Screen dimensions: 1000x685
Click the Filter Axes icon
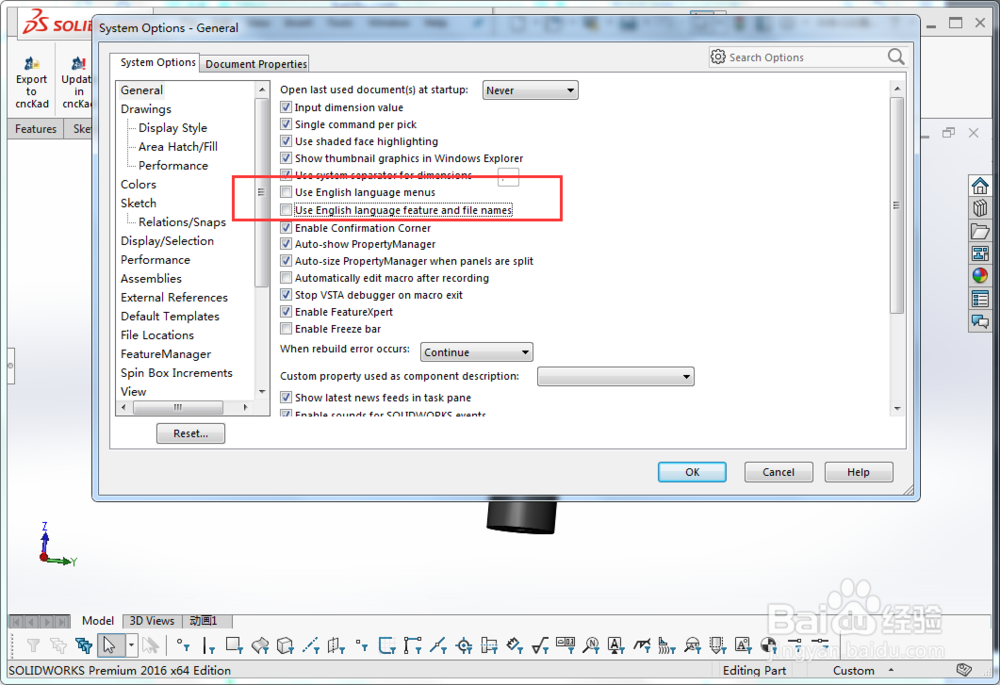click(311, 646)
